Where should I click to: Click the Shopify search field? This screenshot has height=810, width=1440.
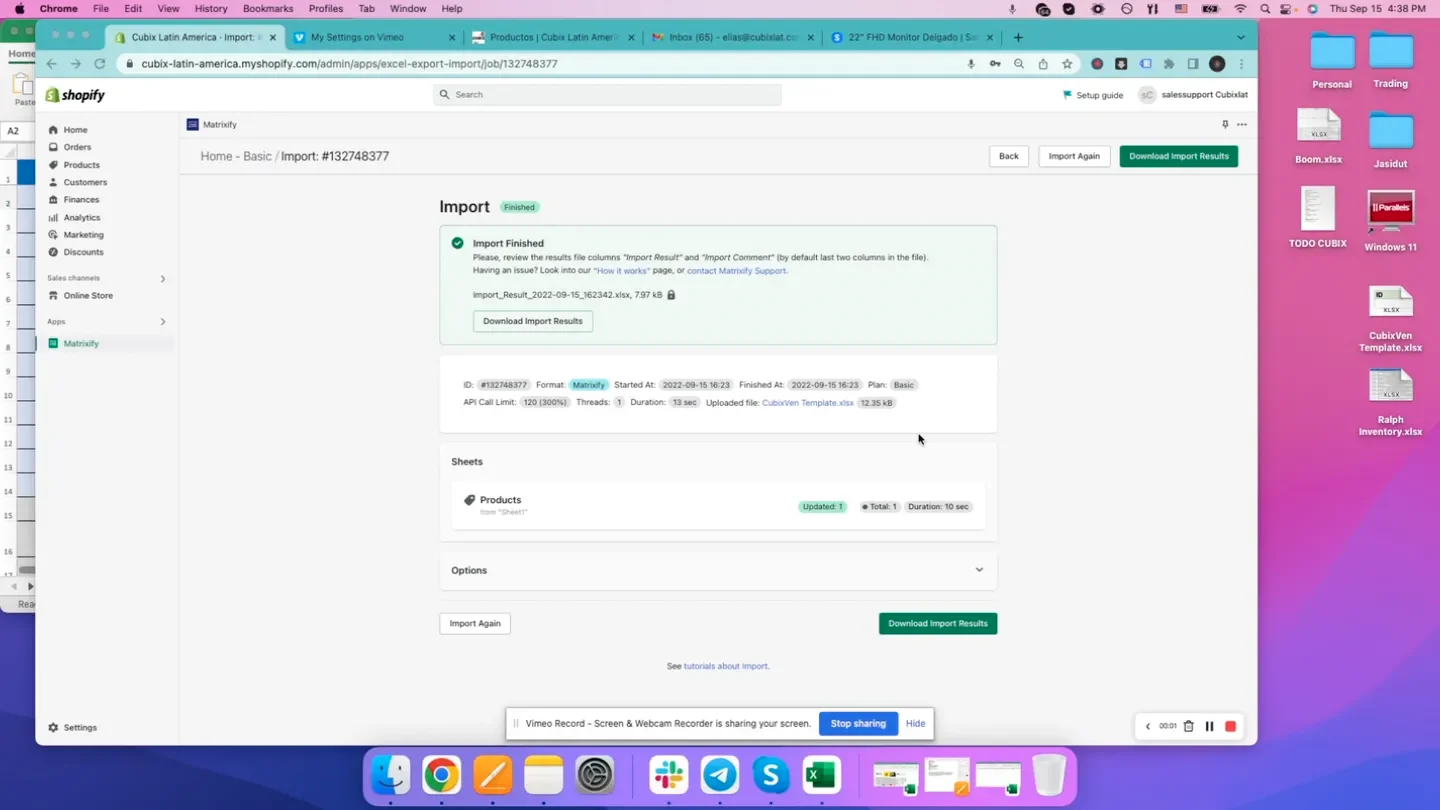pyautogui.click(x=608, y=95)
